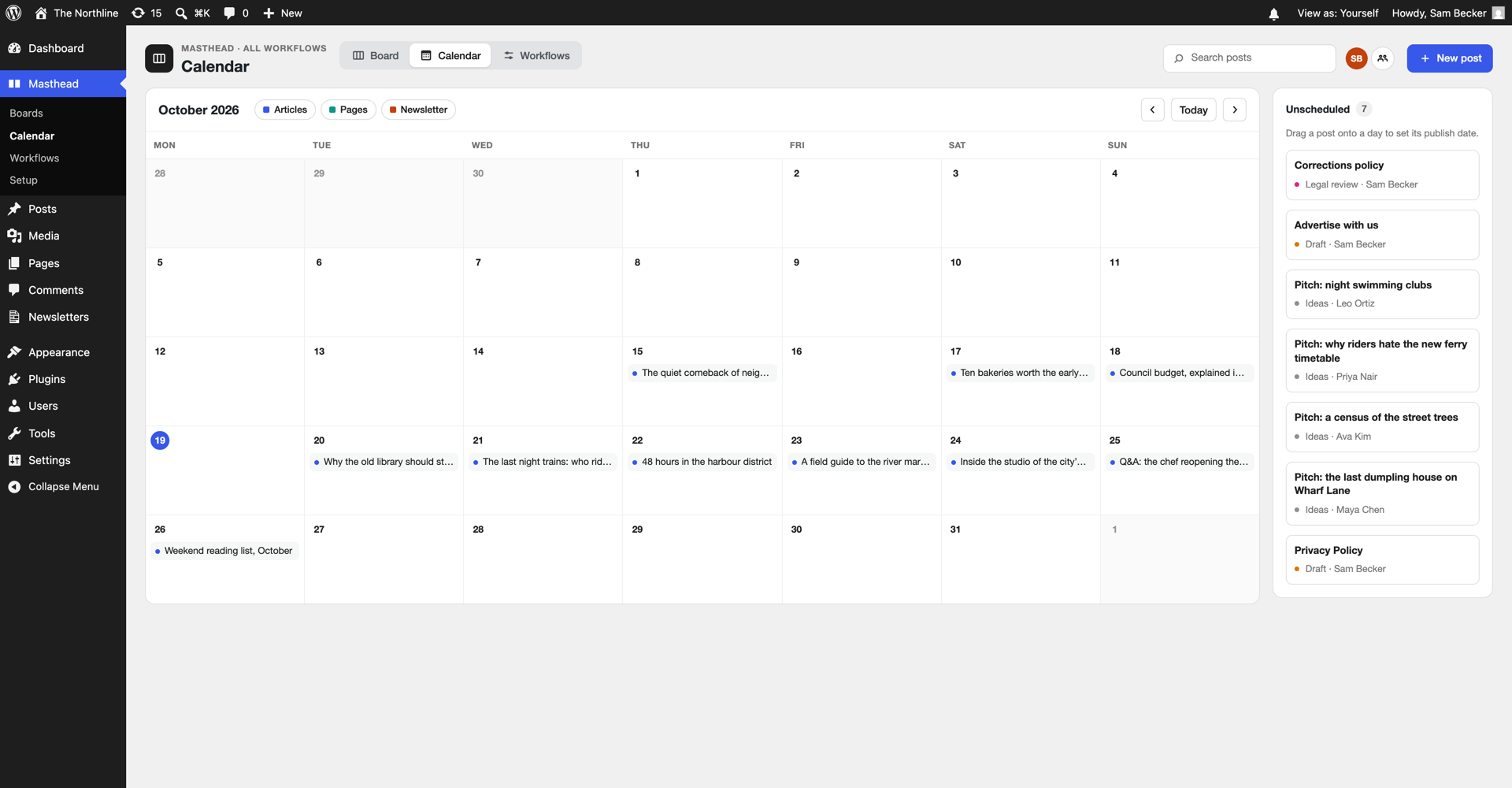Click the WordPress logo icon
Image resolution: width=1512 pixels, height=788 pixels.
point(13,13)
